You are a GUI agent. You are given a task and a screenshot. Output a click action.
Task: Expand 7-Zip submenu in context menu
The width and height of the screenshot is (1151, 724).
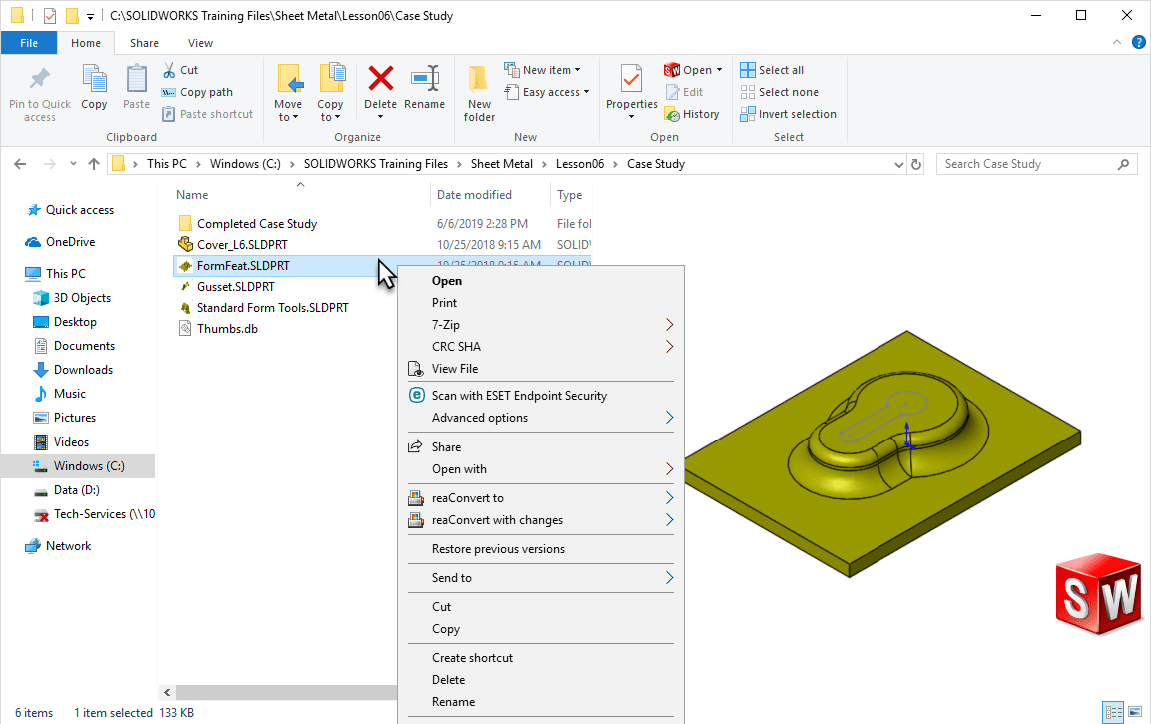coord(540,325)
